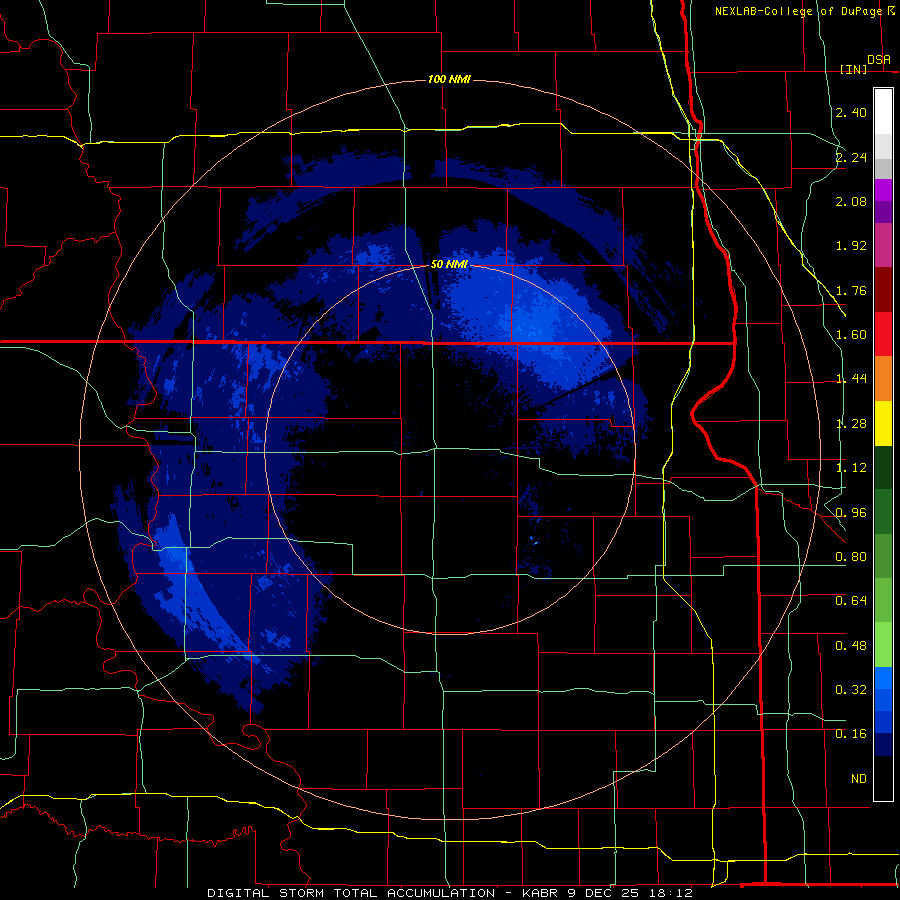
Task: Click the DIGITAL STORM TOTAL ACCUMULATION caption
Action: (x=351, y=893)
